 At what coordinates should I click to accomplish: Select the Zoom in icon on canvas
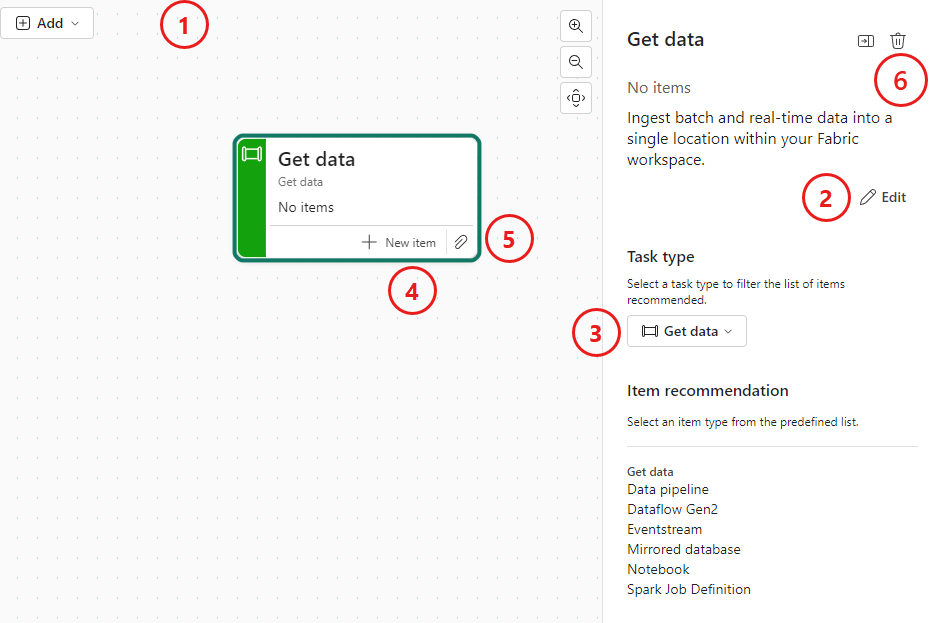(x=576, y=26)
